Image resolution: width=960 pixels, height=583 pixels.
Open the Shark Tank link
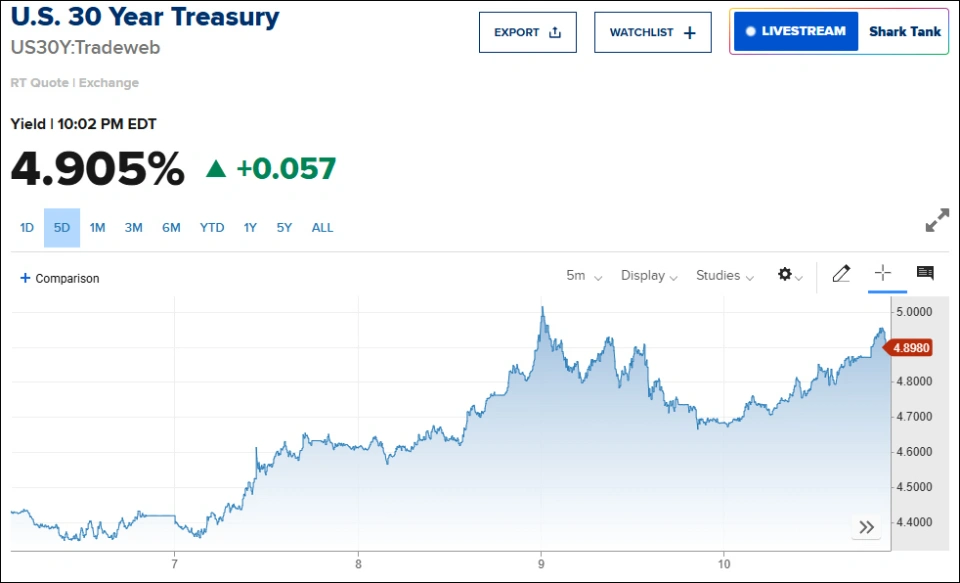pos(904,31)
